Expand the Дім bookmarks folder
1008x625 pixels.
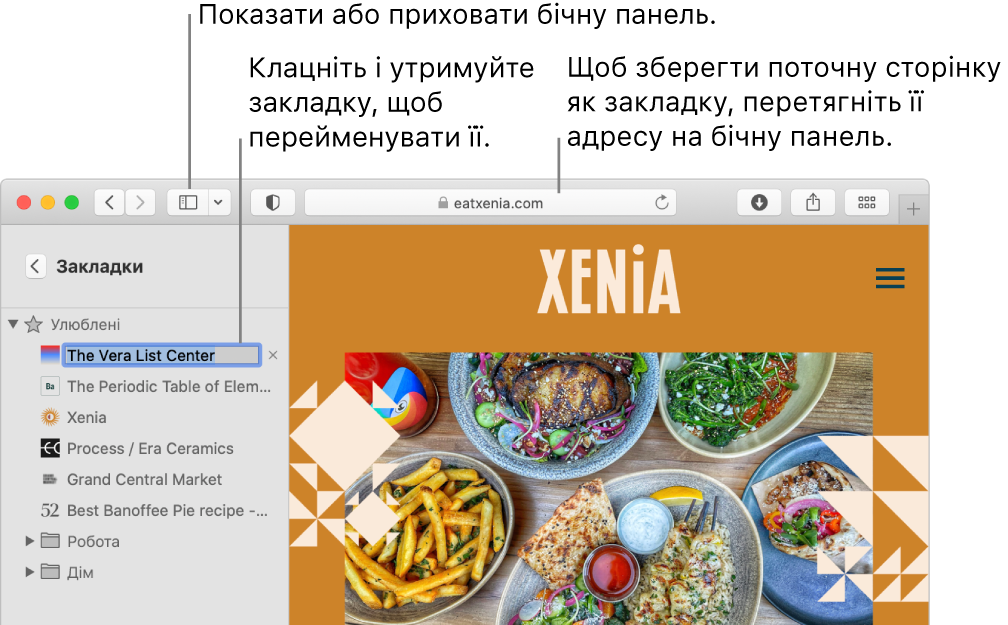click(30, 572)
